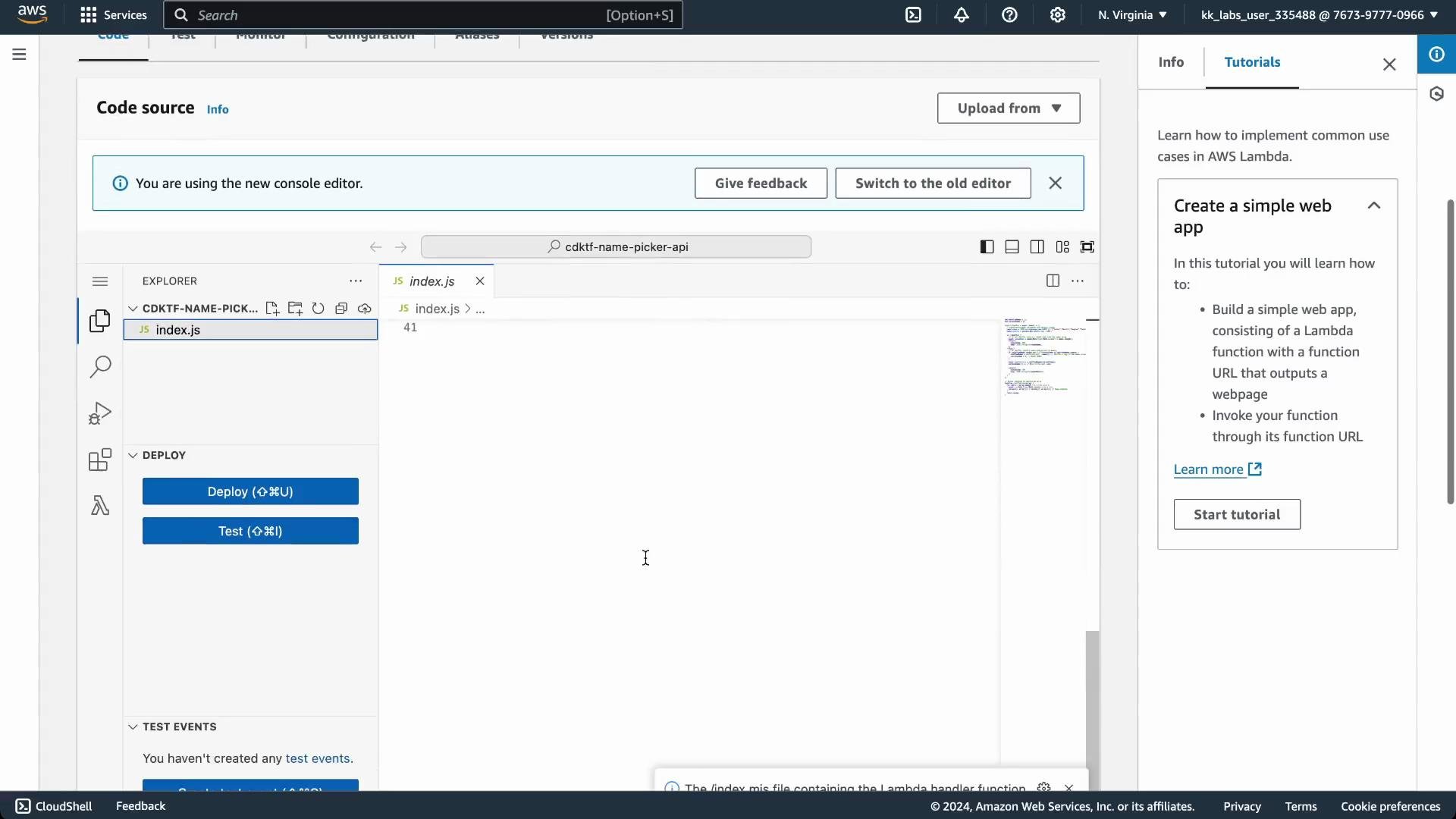Focus the AWS search field
Screen dimensions: 1456x819
(x=423, y=15)
